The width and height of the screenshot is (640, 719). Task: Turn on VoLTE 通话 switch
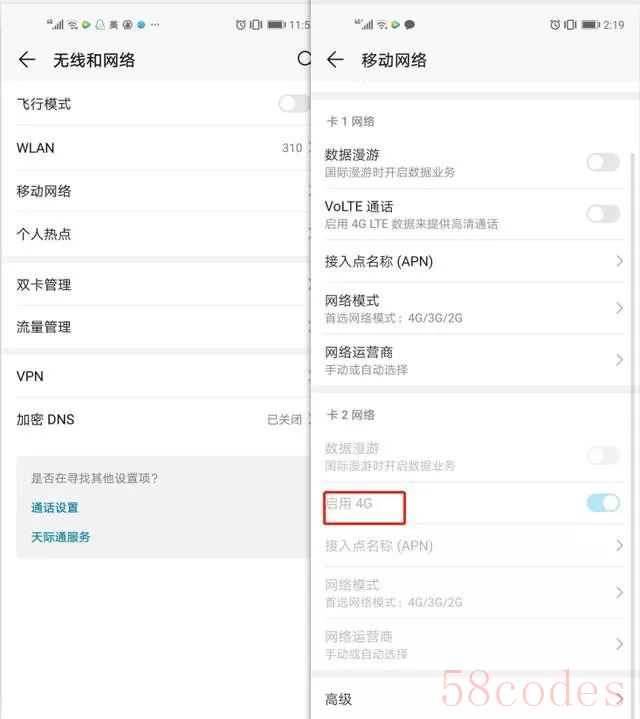pos(603,214)
